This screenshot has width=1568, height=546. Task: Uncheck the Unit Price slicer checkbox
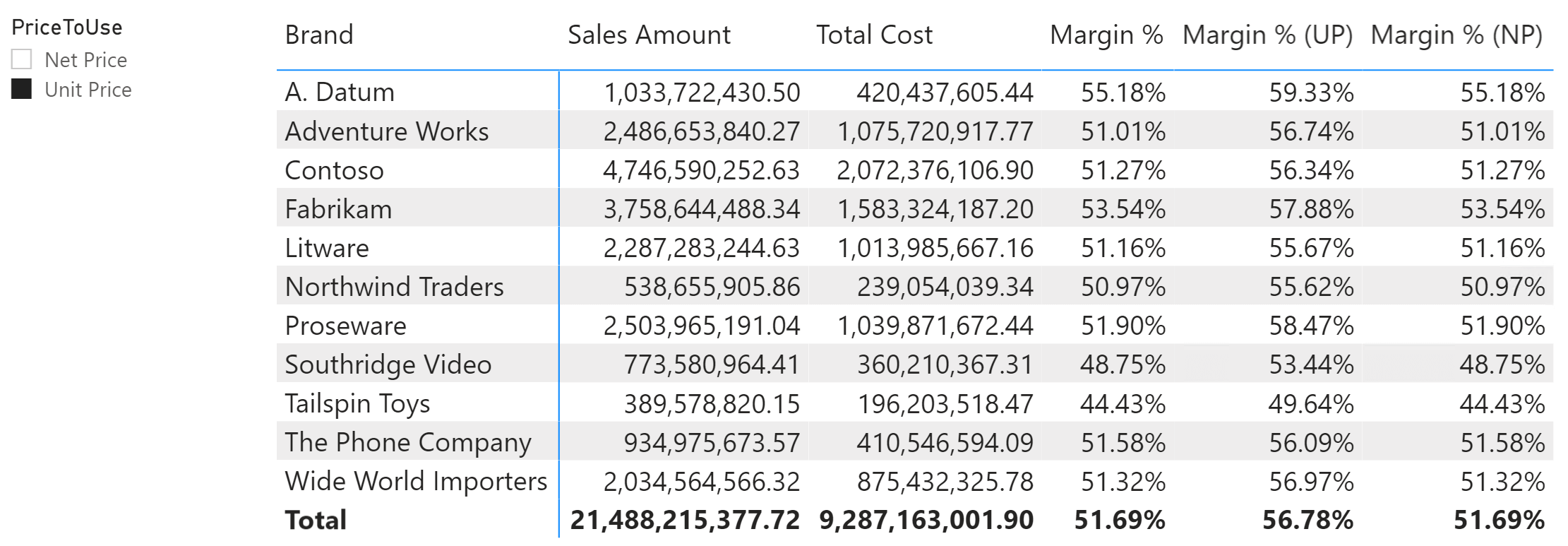tap(22, 89)
